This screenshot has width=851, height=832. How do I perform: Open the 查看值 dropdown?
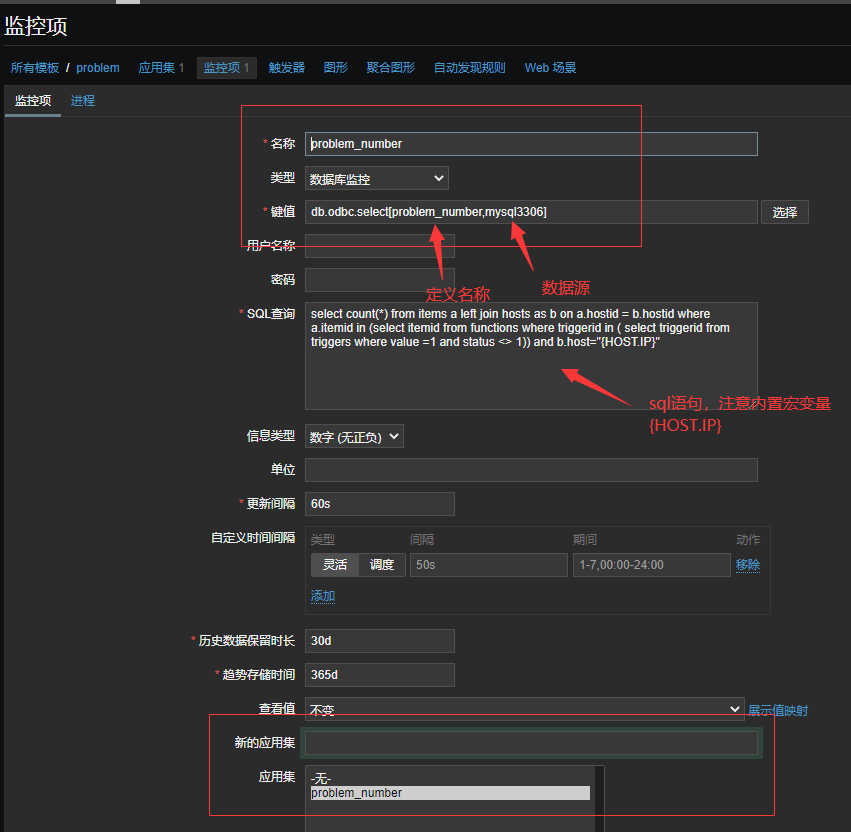coord(525,709)
